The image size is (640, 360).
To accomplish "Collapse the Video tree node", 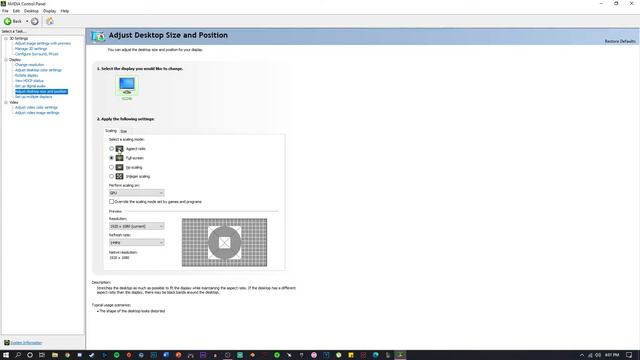I will click(x=6, y=102).
